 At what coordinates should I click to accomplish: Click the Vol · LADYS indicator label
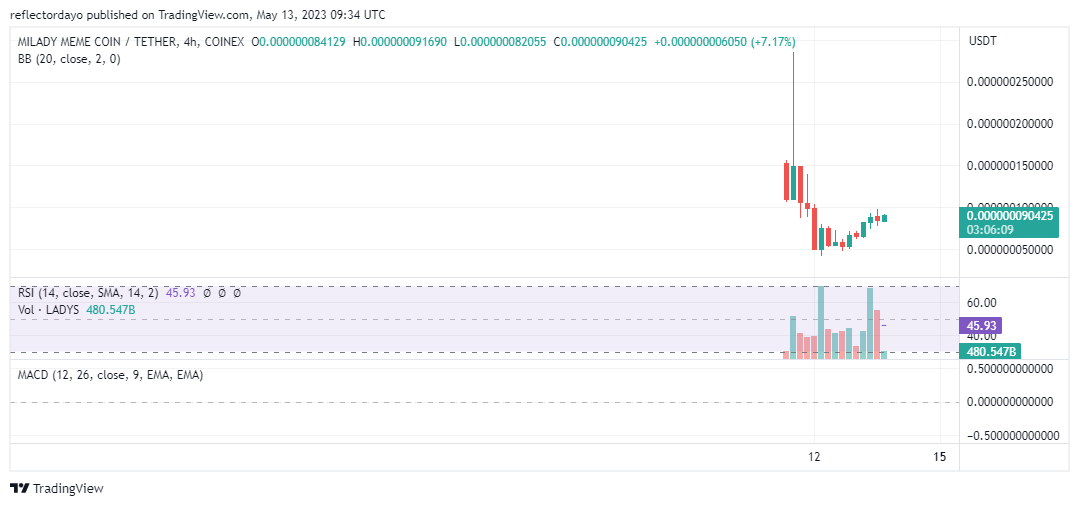[x=50, y=310]
